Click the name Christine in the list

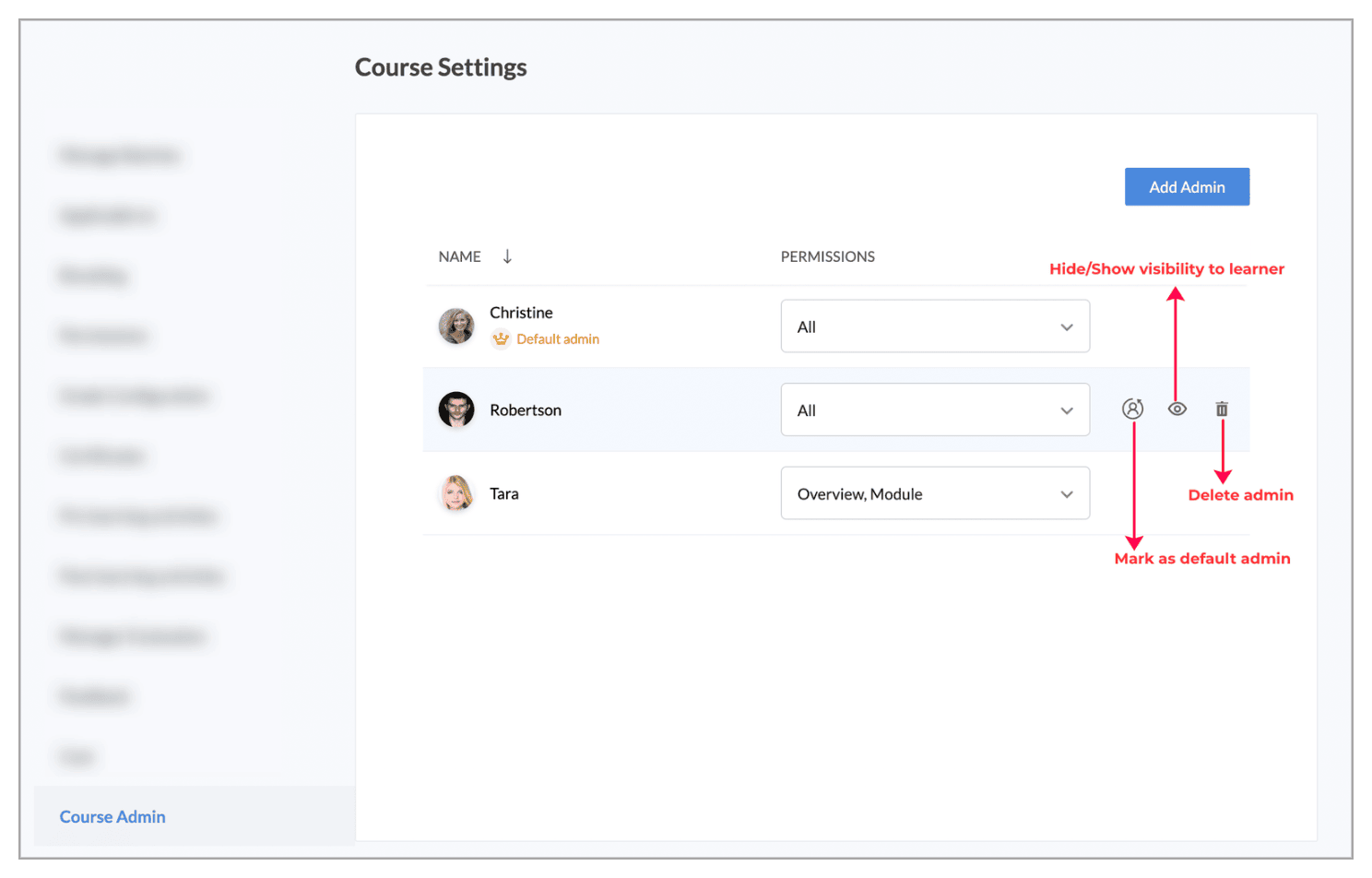tap(521, 313)
